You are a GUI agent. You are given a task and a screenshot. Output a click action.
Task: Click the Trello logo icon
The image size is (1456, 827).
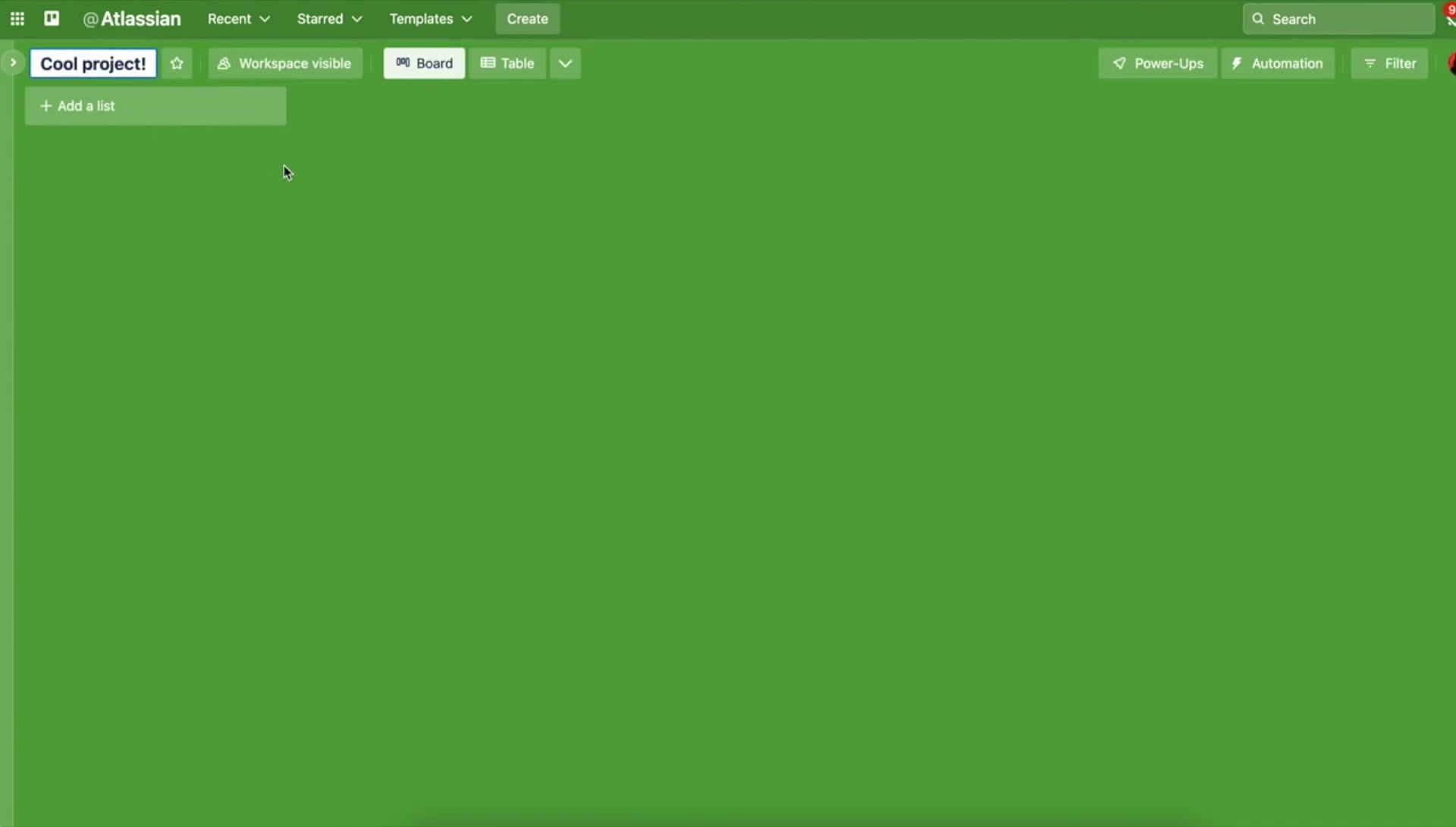(52, 18)
